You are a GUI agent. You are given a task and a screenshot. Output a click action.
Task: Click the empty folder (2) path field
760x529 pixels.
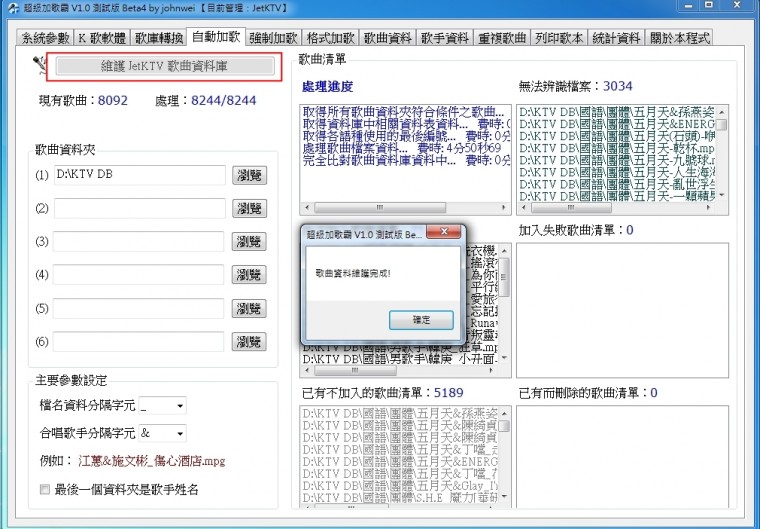[x=140, y=208]
